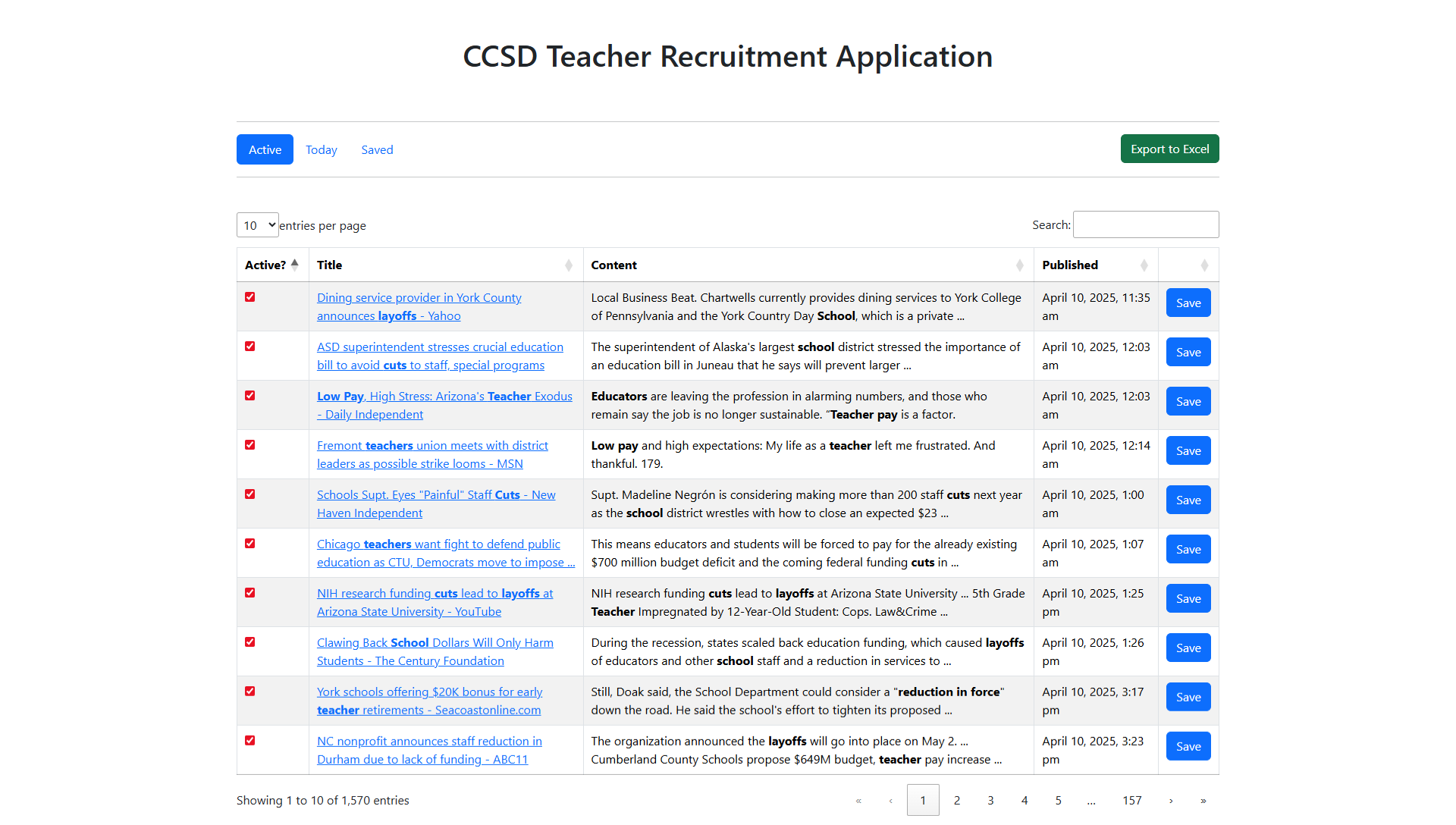The image size is (1456, 825).
Task: Open entries per page dropdown
Action: [x=258, y=225]
